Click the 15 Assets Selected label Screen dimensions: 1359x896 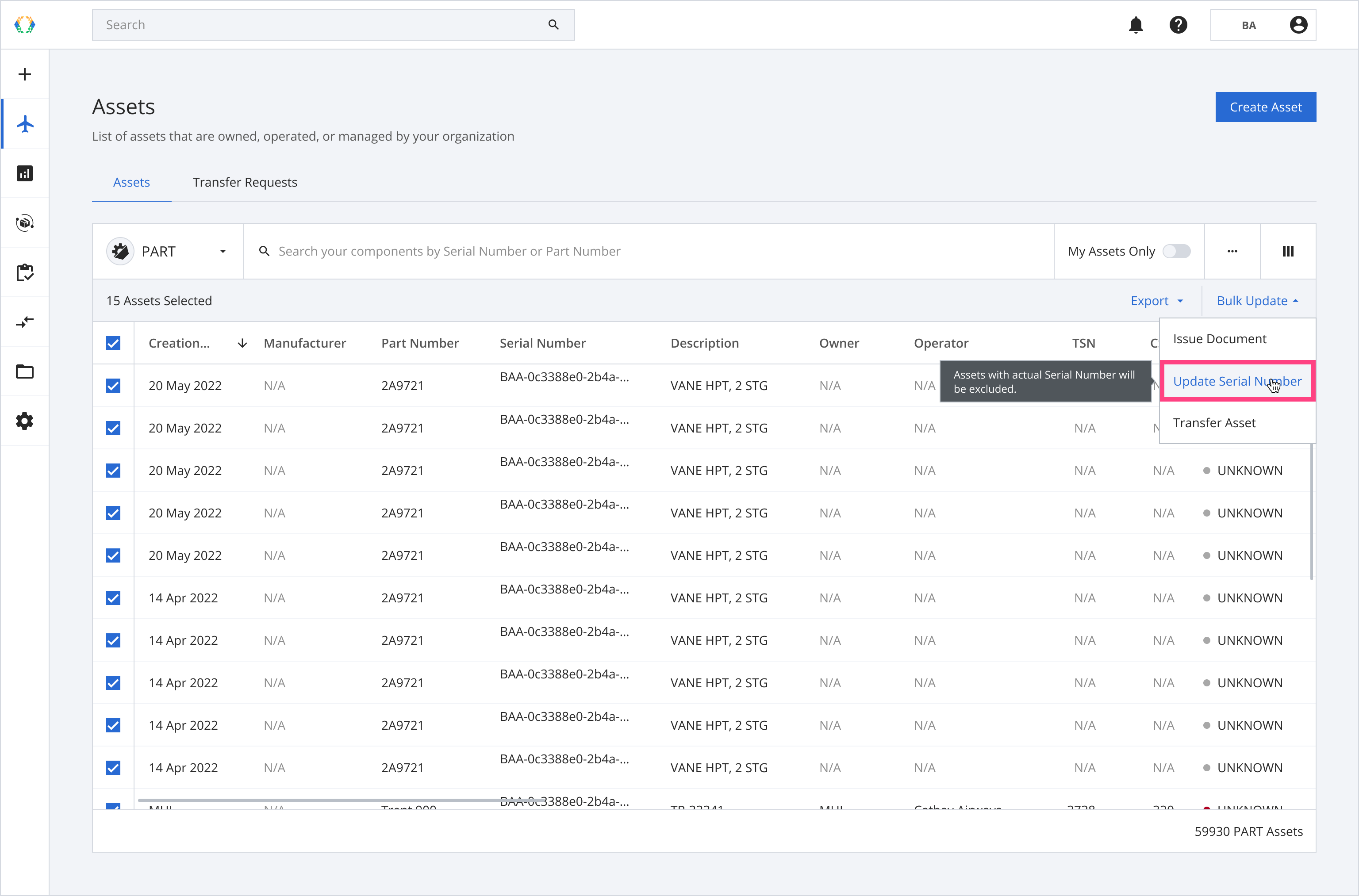click(159, 301)
